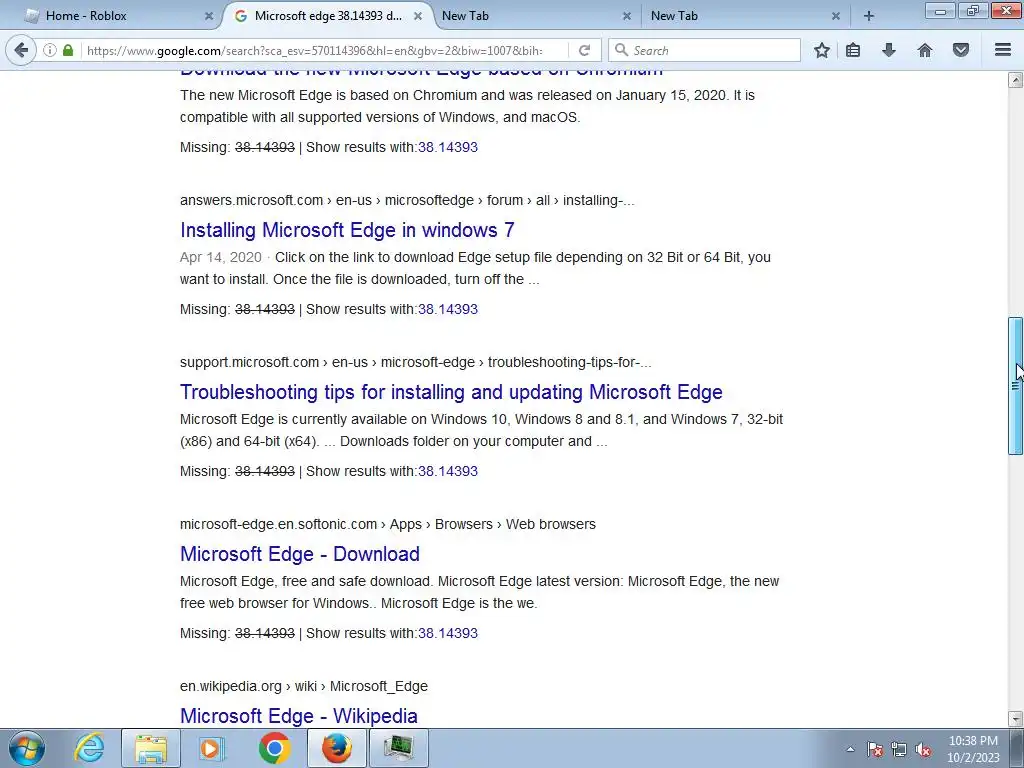Click the green secure-connection padlock icon
The width and height of the screenshot is (1024, 768).
(68, 50)
